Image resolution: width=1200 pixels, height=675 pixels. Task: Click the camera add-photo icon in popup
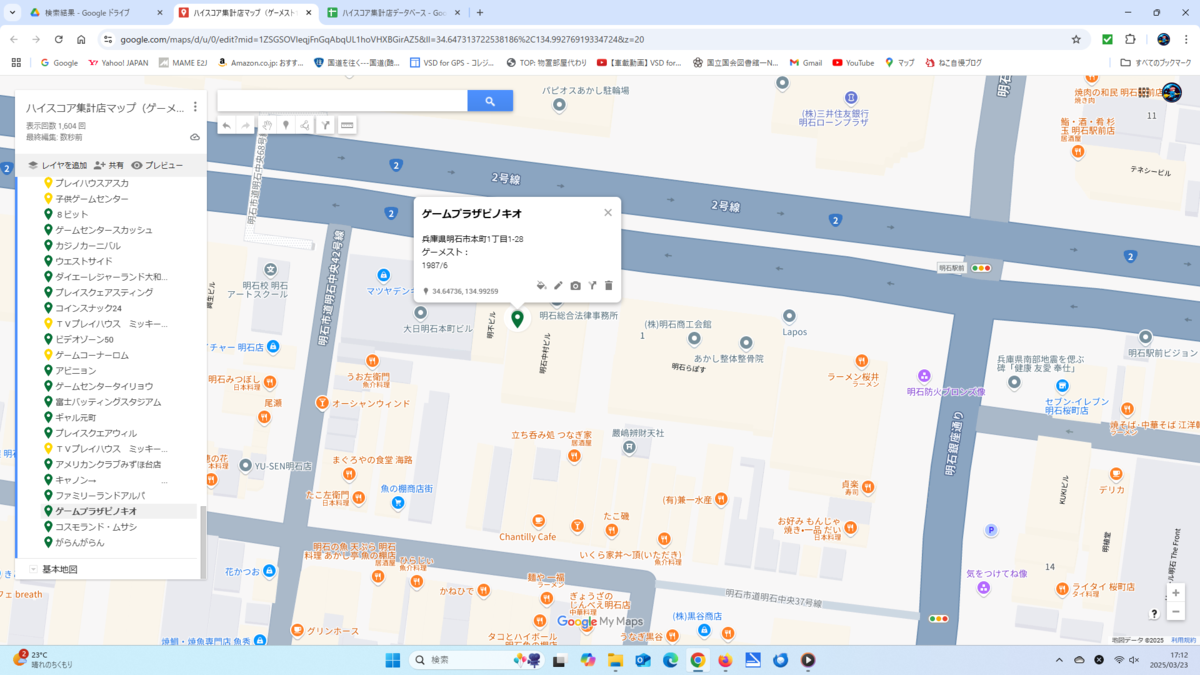point(575,285)
